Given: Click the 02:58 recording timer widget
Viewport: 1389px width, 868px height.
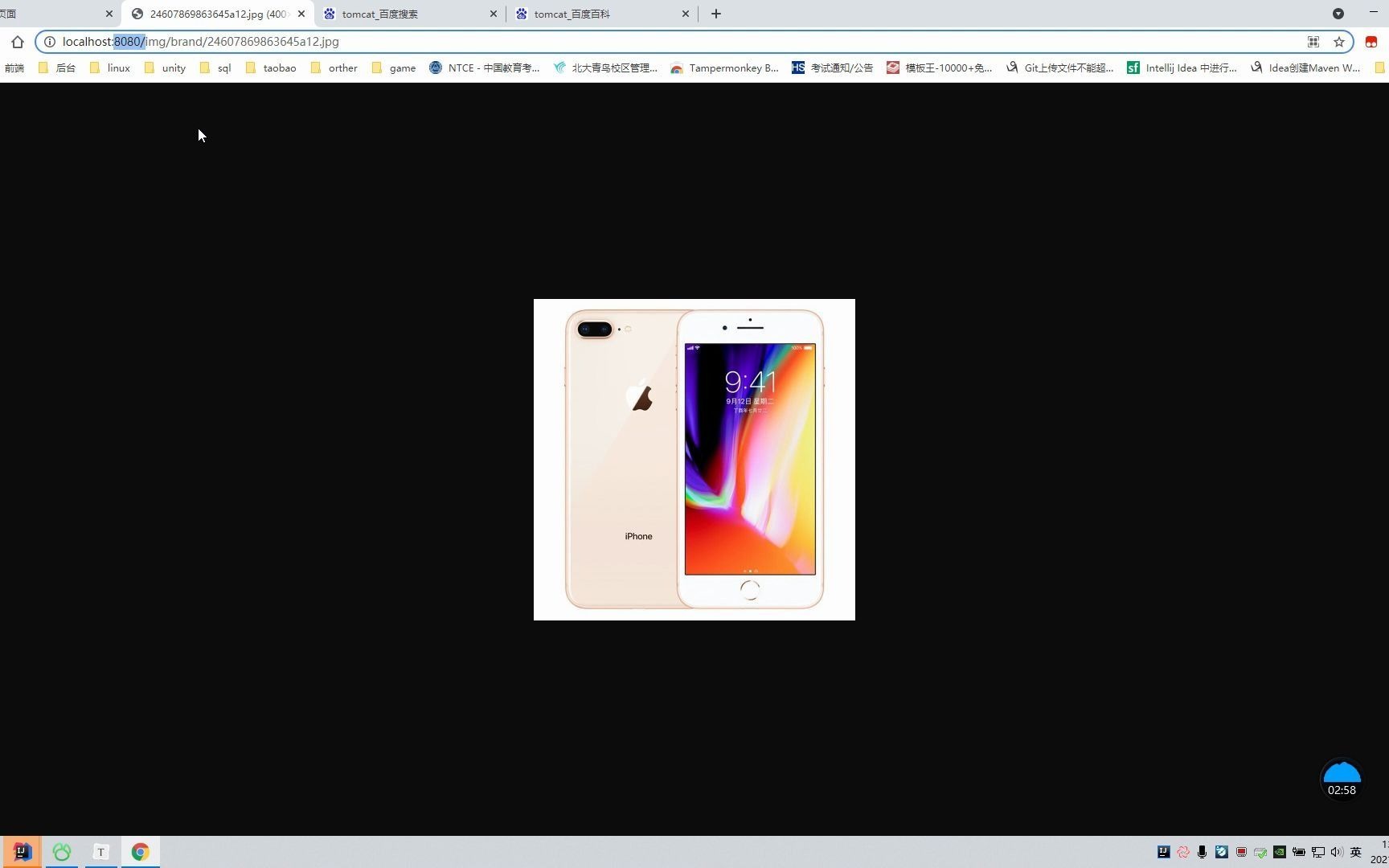Looking at the screenshot, I should point(1342,780).
